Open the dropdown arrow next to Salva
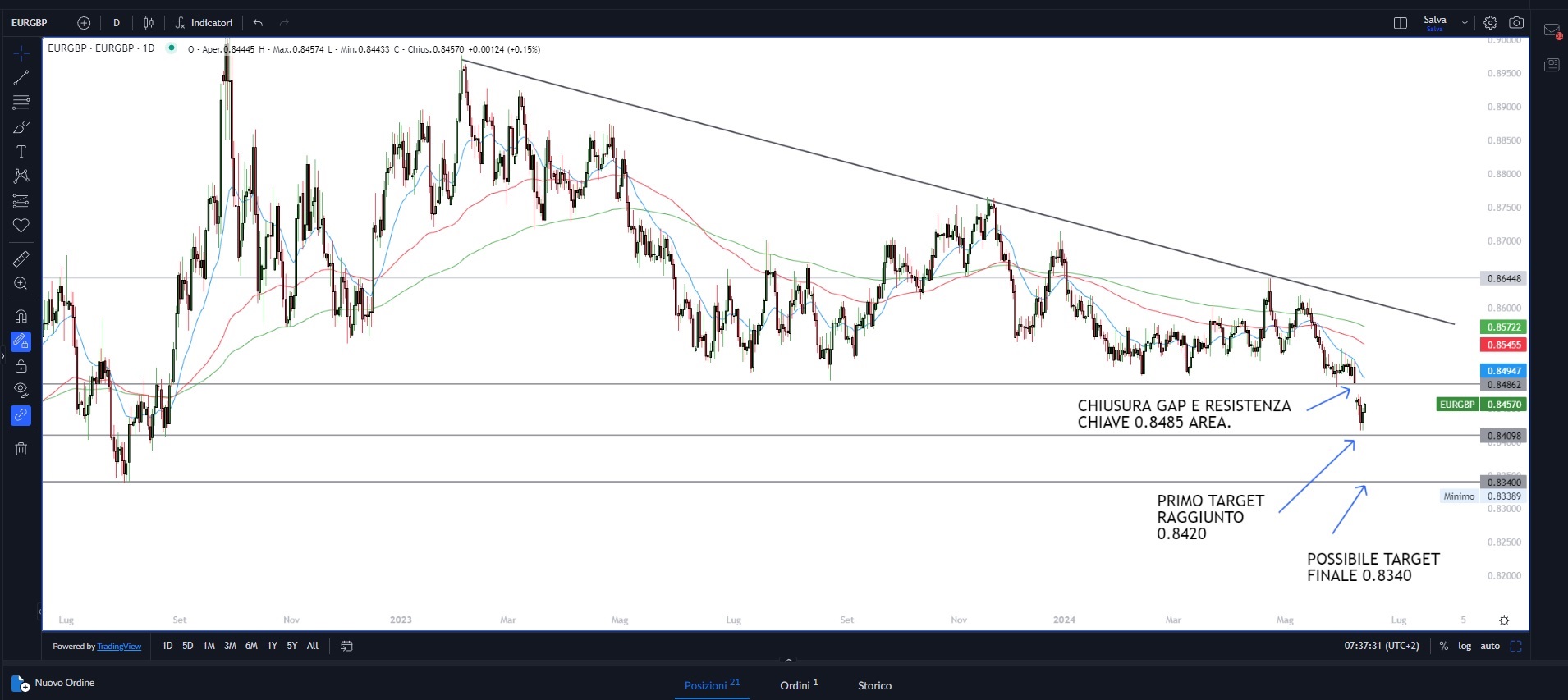Image resolution: width=1568 pixels, height=700 pixels. [x=1465, y=23]
